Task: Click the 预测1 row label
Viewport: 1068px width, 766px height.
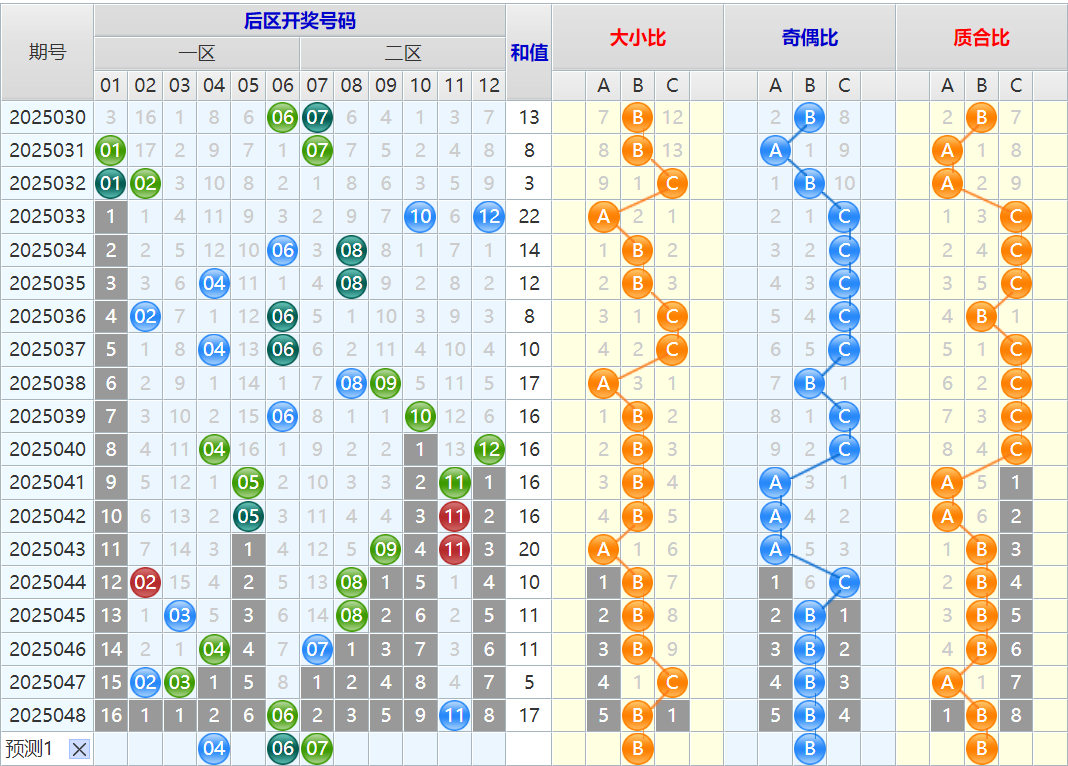Action: tap(29, 749)
